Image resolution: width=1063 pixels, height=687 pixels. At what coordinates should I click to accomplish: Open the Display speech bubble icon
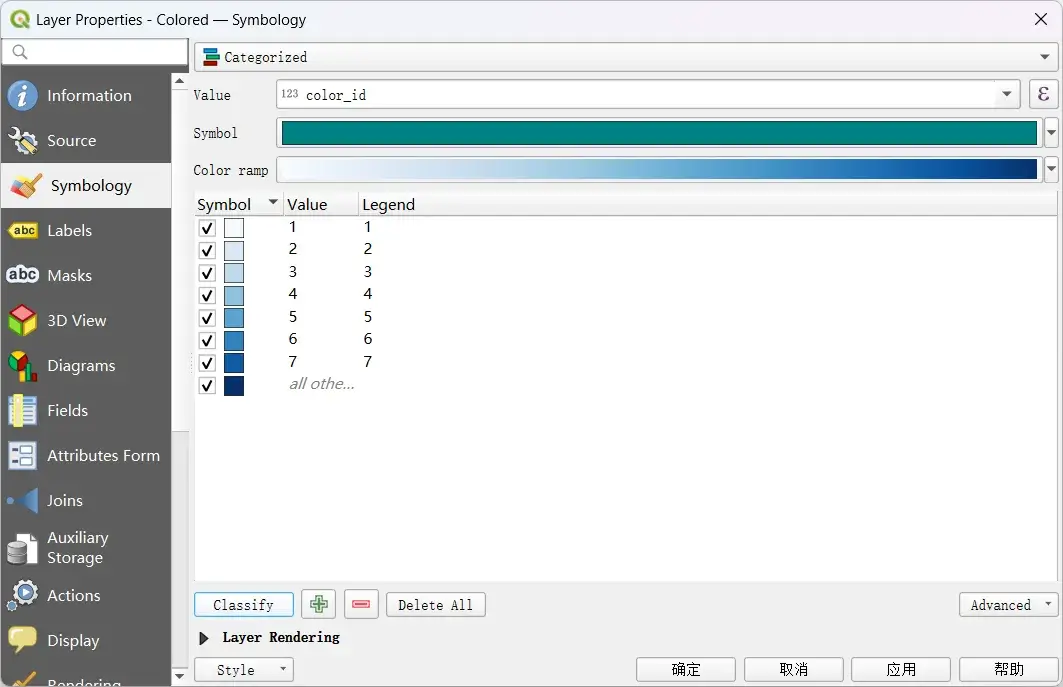(22, 640)
